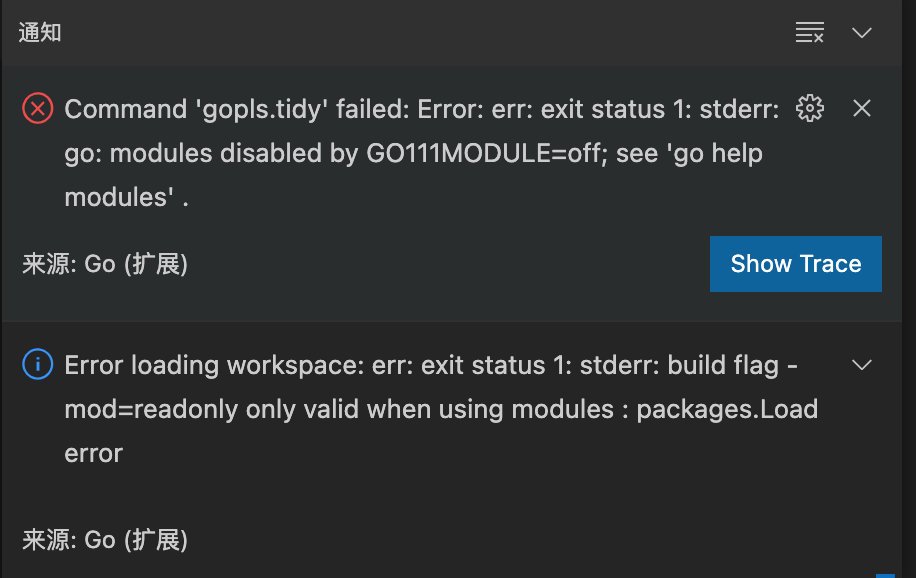The image size is (916, 578).
Task: Click the blue info icon beside the workspace error
Action: click(37, 365)
